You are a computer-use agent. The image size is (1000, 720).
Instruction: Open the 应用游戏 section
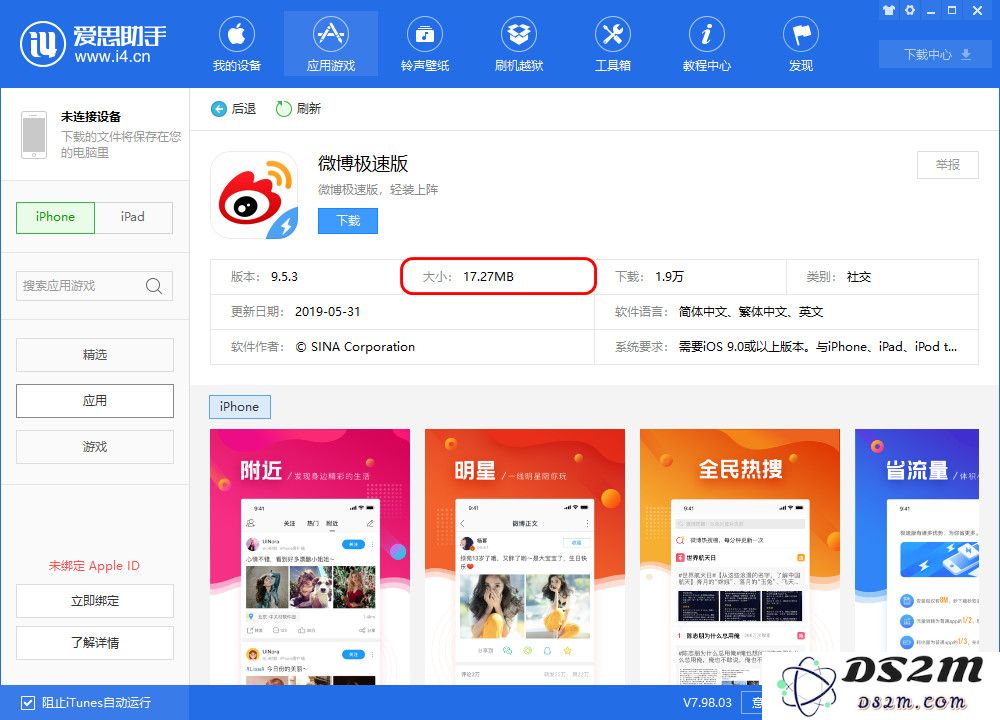(331, 44)
